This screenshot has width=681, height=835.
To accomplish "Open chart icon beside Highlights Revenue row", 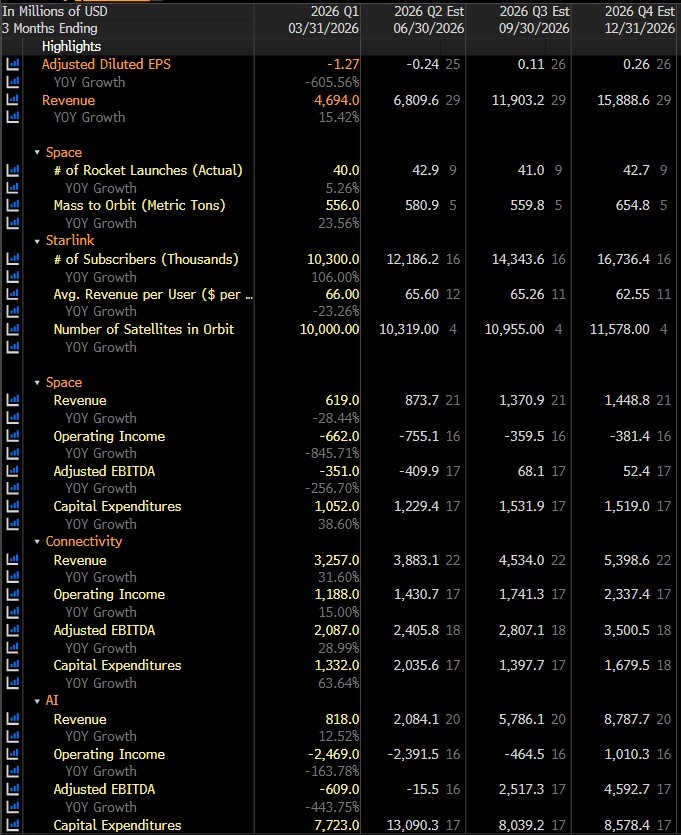I will coord(12,100).
